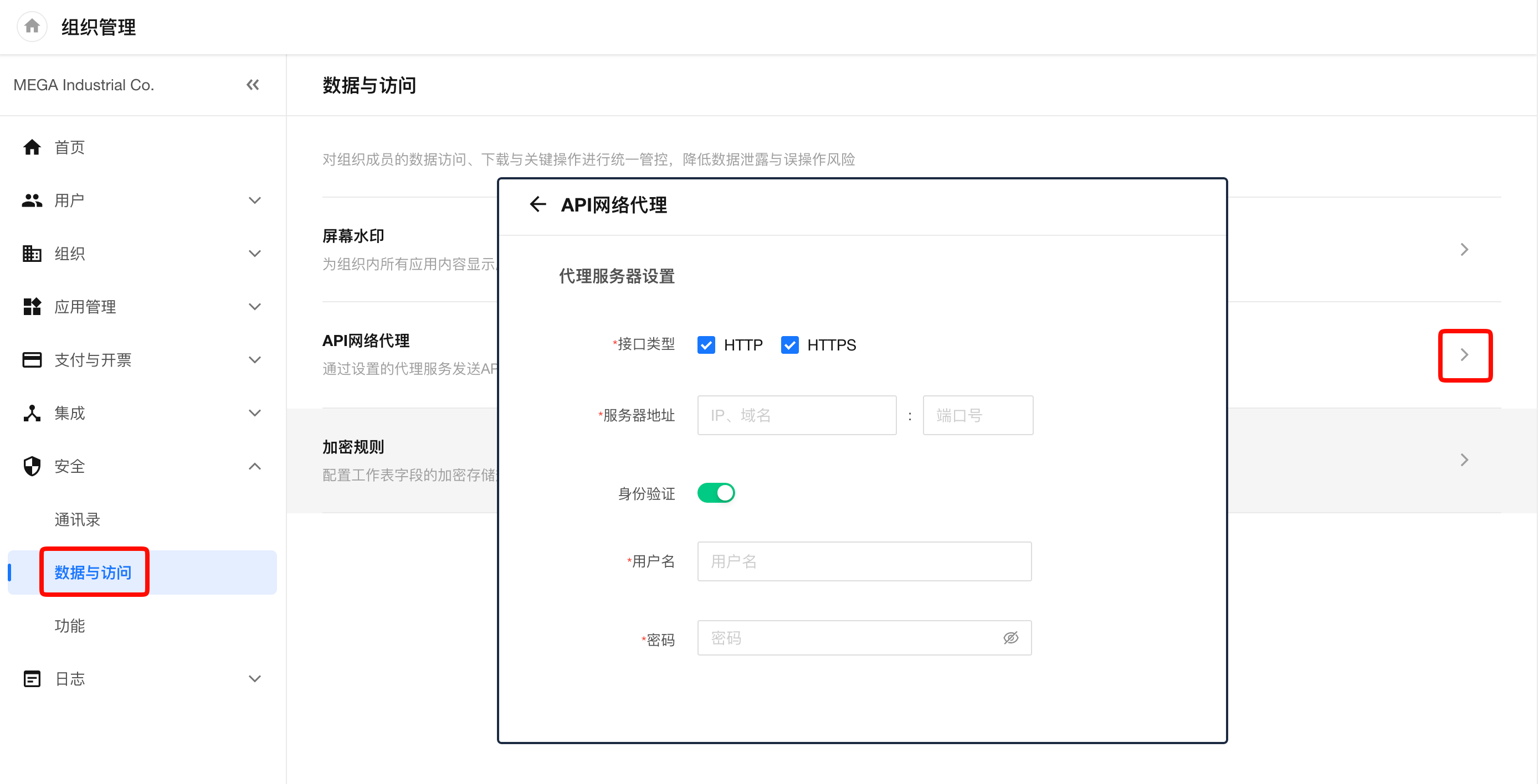Click the 日志 log icon

tap(32, 678)
